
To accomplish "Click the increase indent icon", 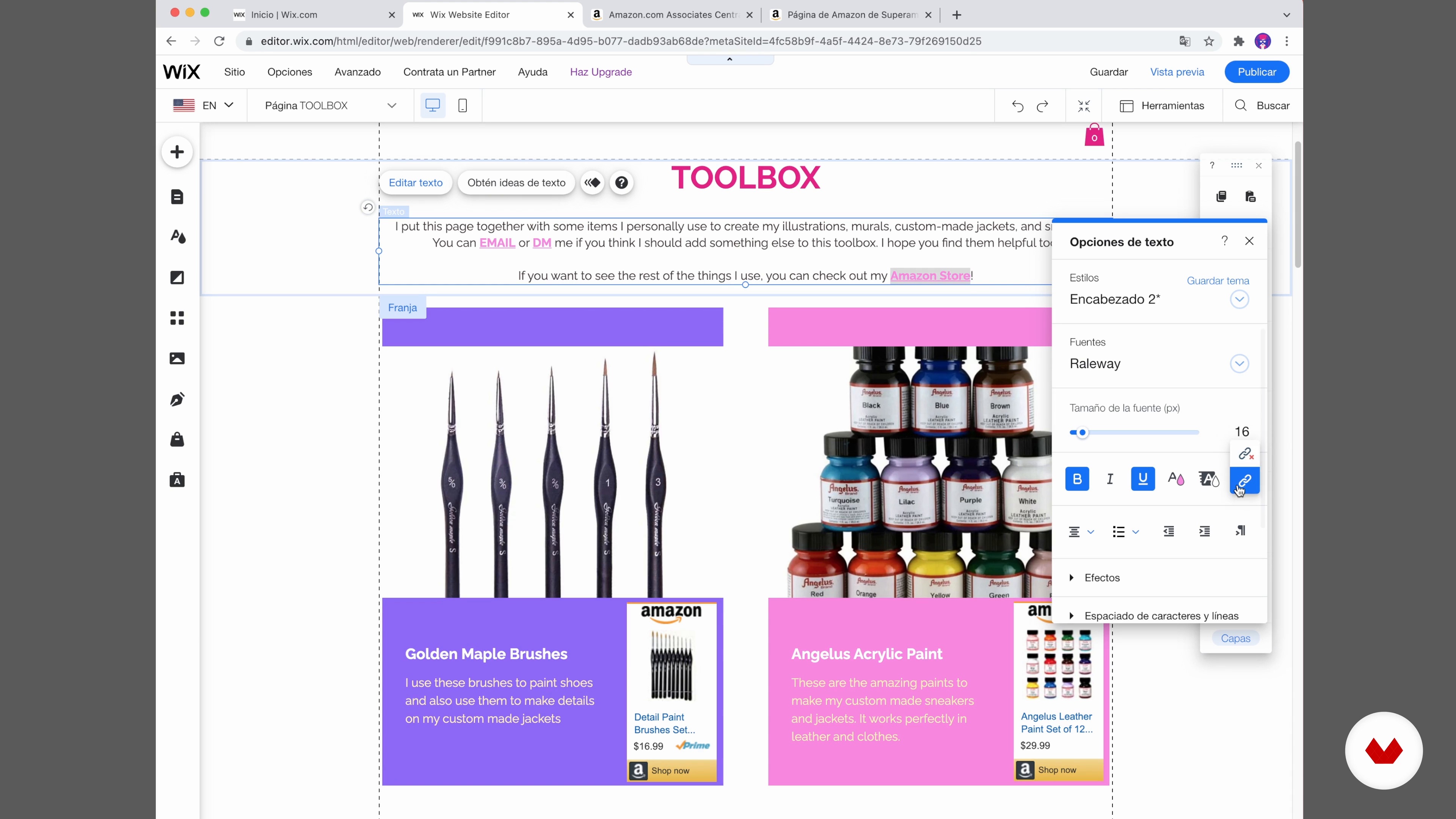I will point(1205,531).
